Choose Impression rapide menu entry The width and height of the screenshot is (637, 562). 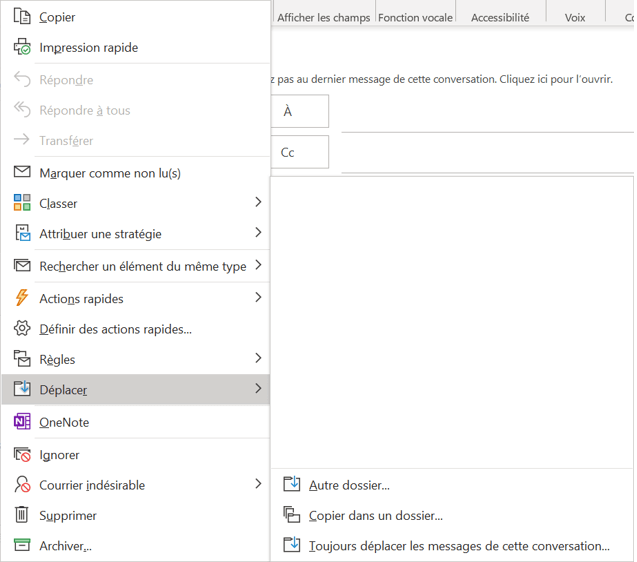[x=136, y=47]
